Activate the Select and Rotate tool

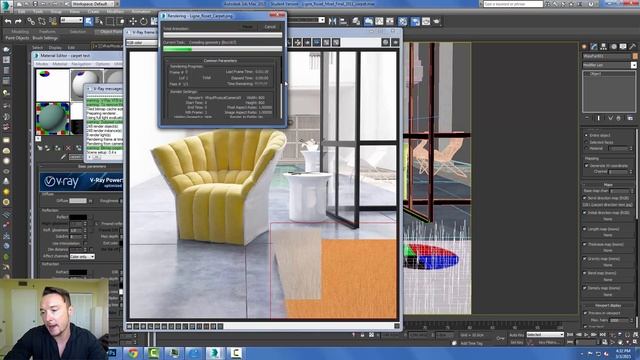[x=143, y=21]
